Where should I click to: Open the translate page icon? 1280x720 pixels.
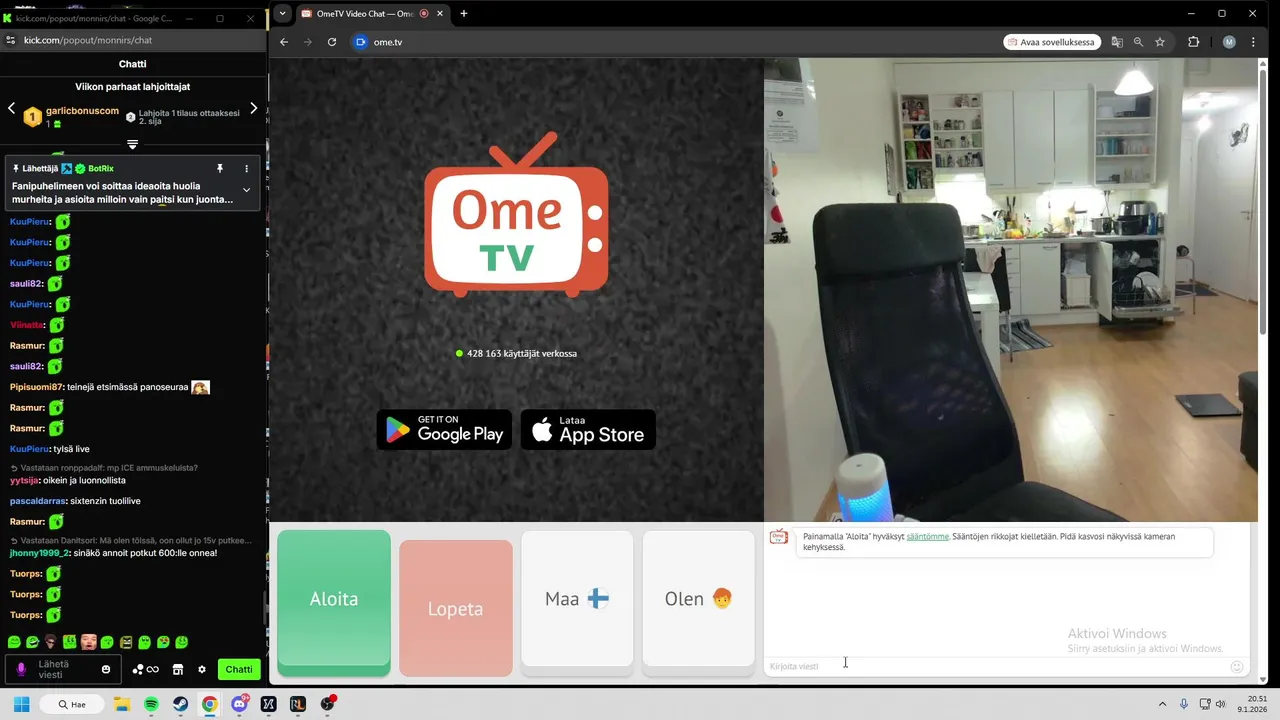(x=1117, y=42)
